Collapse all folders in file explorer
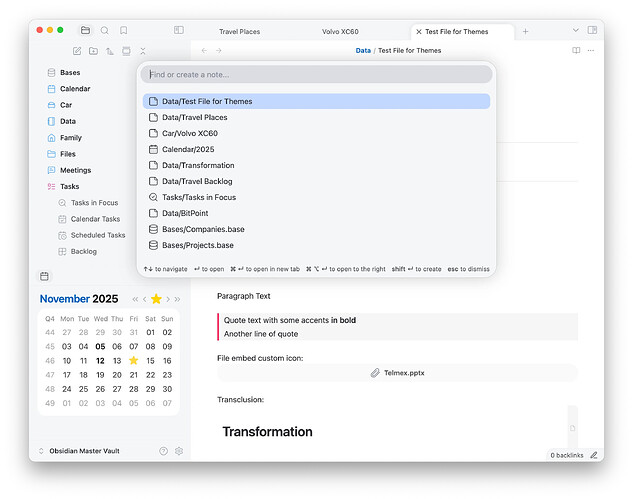Screen dimensions: 633x499 point(143,51)
